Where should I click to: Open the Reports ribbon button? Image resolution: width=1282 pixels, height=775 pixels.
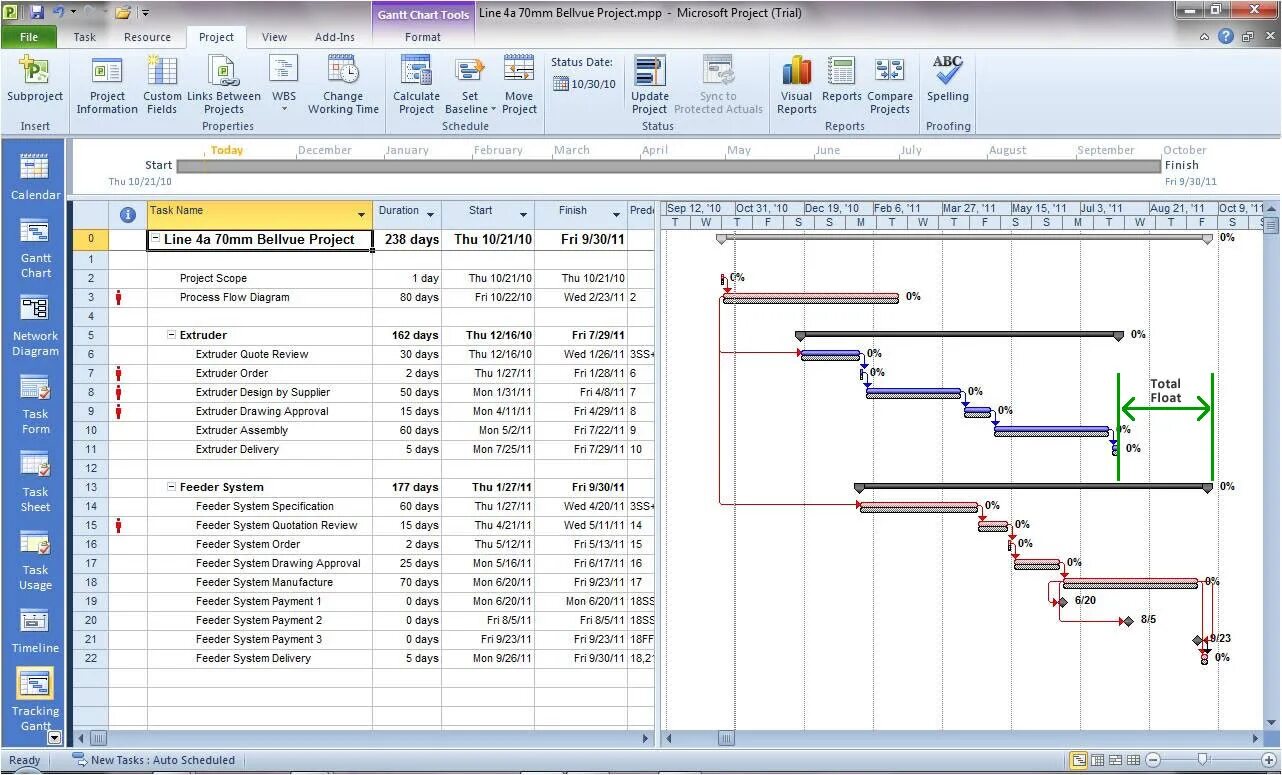click(842, 80)
